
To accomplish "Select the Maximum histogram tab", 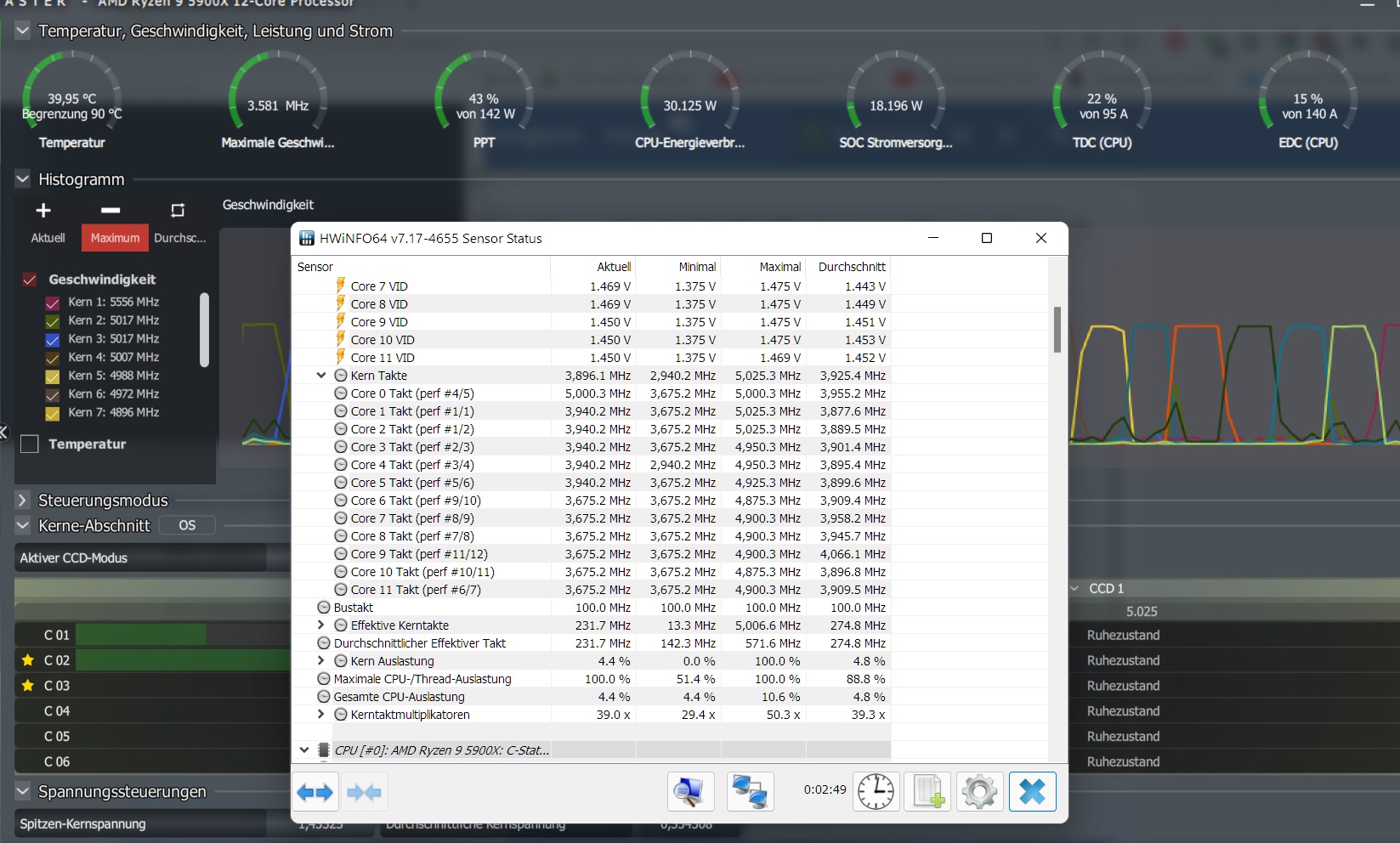I will (115, 238).
